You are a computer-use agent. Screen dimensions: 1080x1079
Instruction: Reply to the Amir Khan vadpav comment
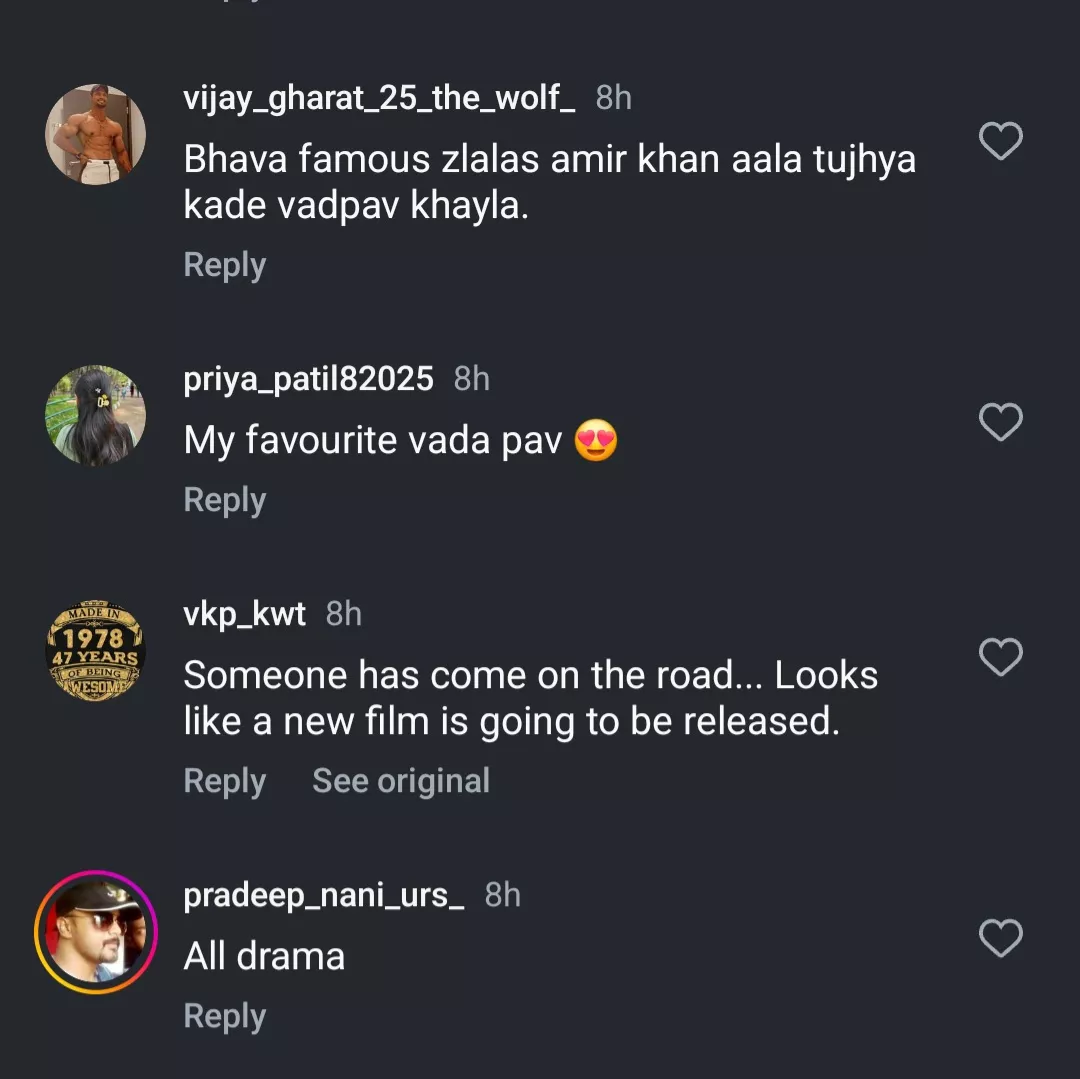[225, 265]
